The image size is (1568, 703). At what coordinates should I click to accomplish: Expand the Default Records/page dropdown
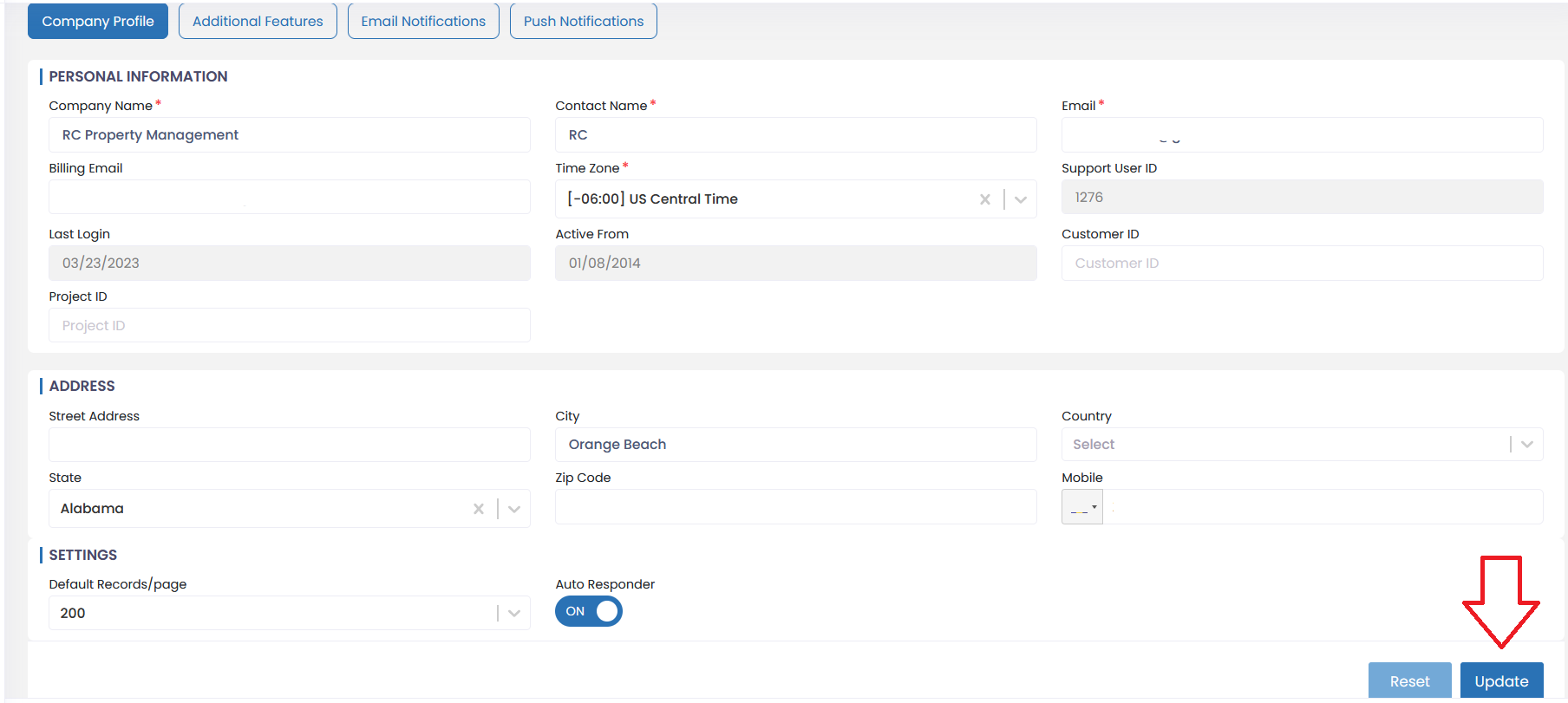pyautogui.click(x=514, y=613)
